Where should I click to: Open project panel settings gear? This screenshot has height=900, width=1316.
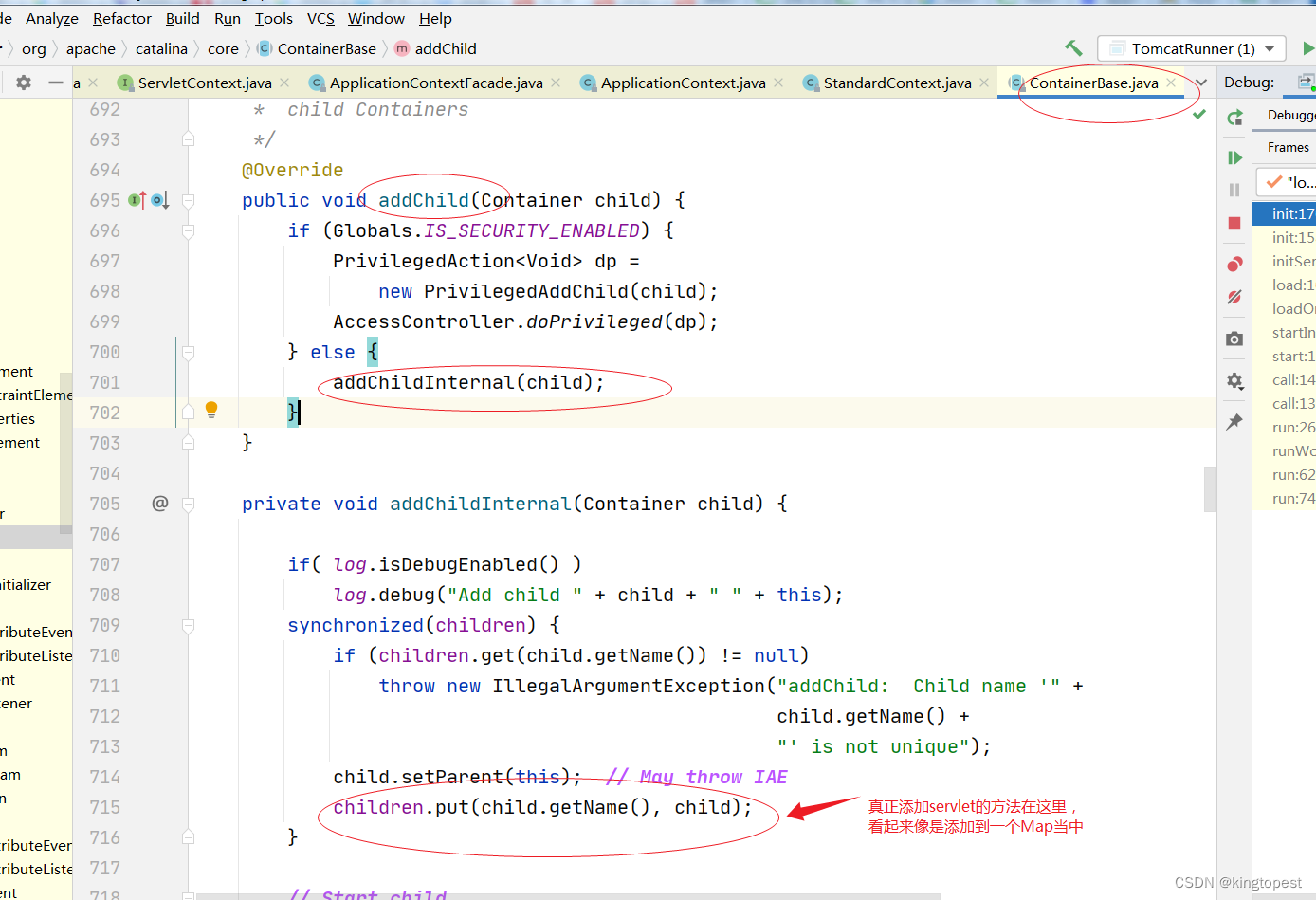click(x=24, y=83)
